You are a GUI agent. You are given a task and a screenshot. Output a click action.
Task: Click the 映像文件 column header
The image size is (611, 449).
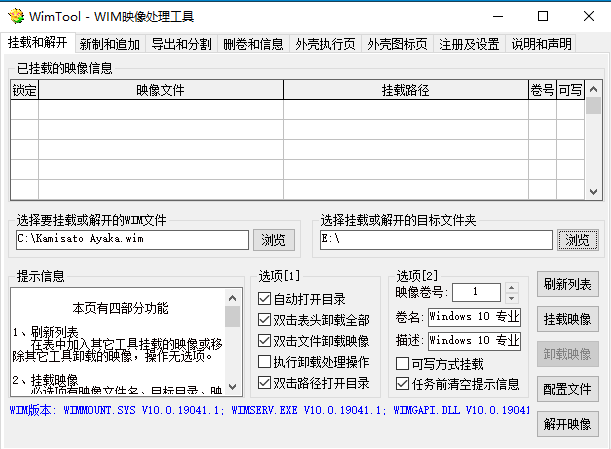(x=161, y=90)
